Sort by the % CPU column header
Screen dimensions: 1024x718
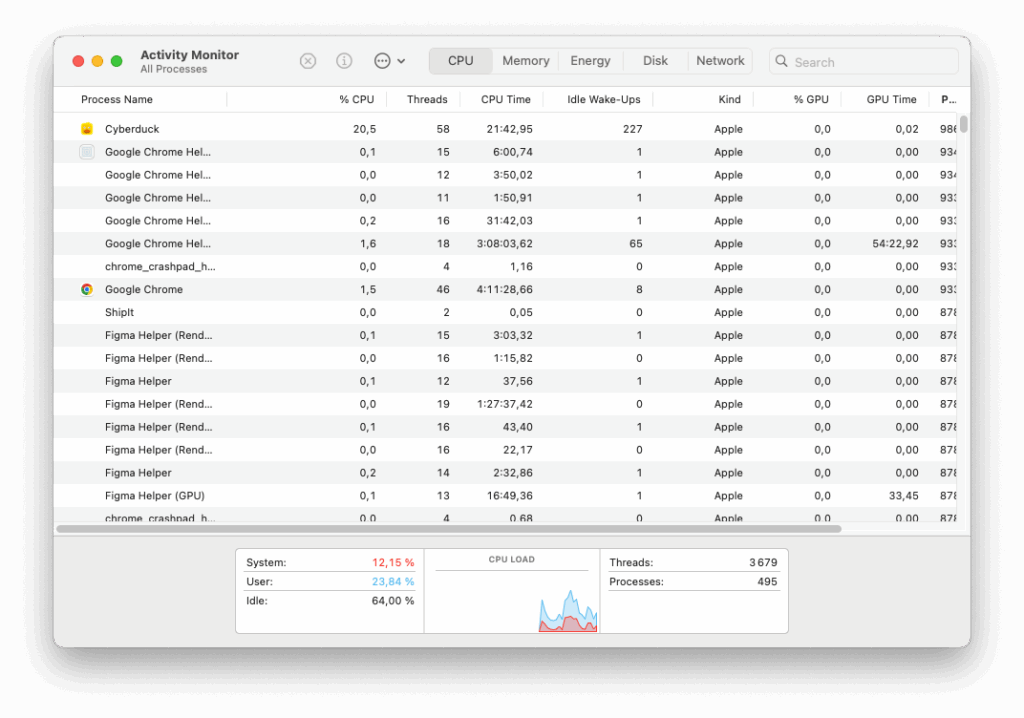356,99
